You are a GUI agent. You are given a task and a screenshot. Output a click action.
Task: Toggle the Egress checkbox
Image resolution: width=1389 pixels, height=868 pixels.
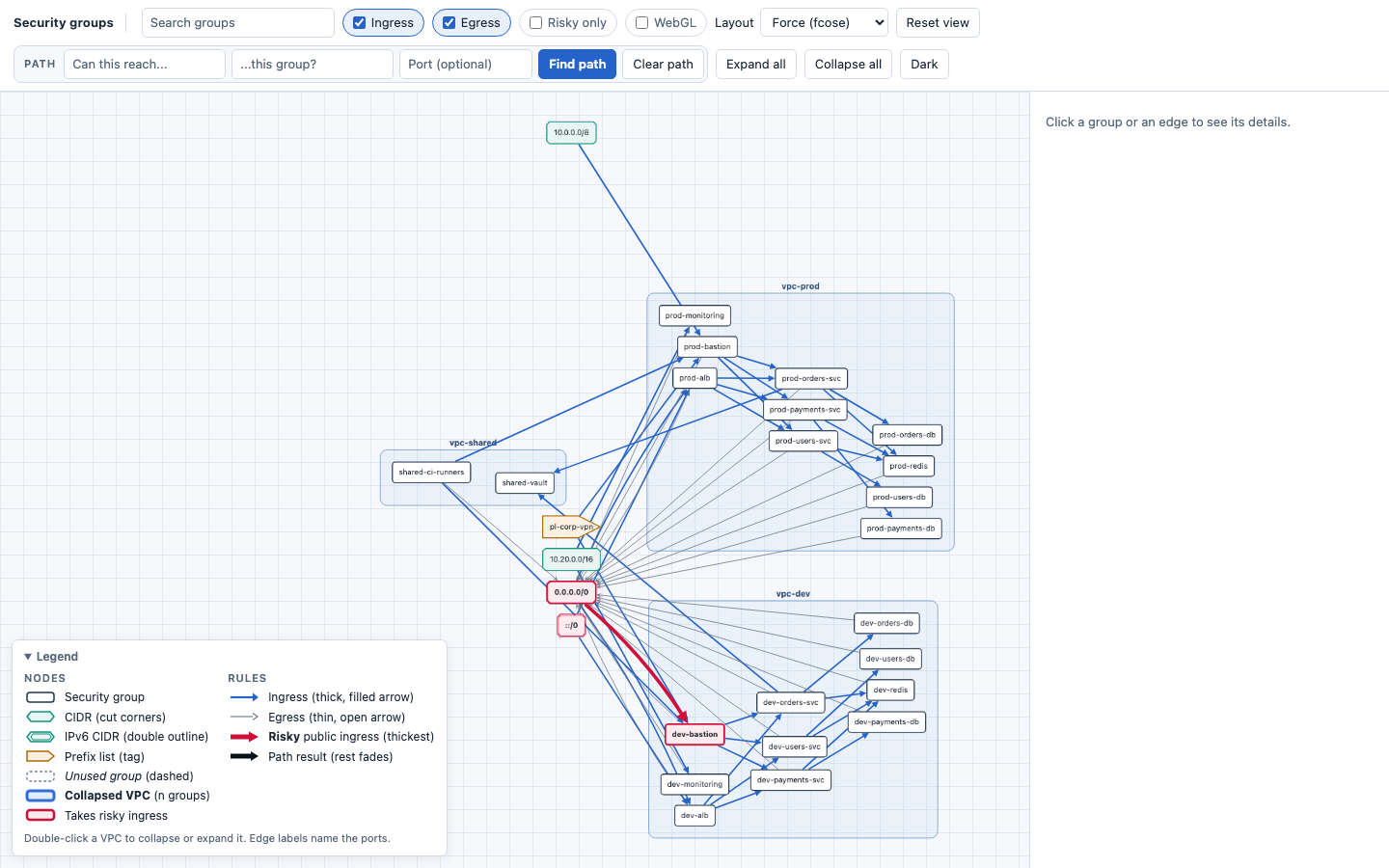[449, 23]
